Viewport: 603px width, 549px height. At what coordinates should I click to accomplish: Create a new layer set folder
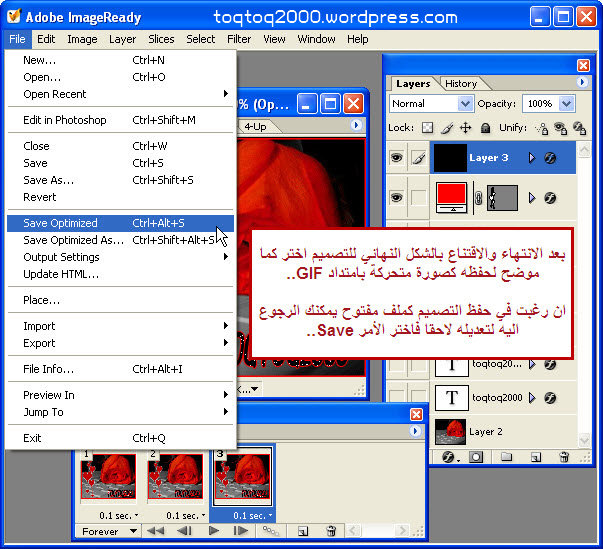[x=506, y=458]
